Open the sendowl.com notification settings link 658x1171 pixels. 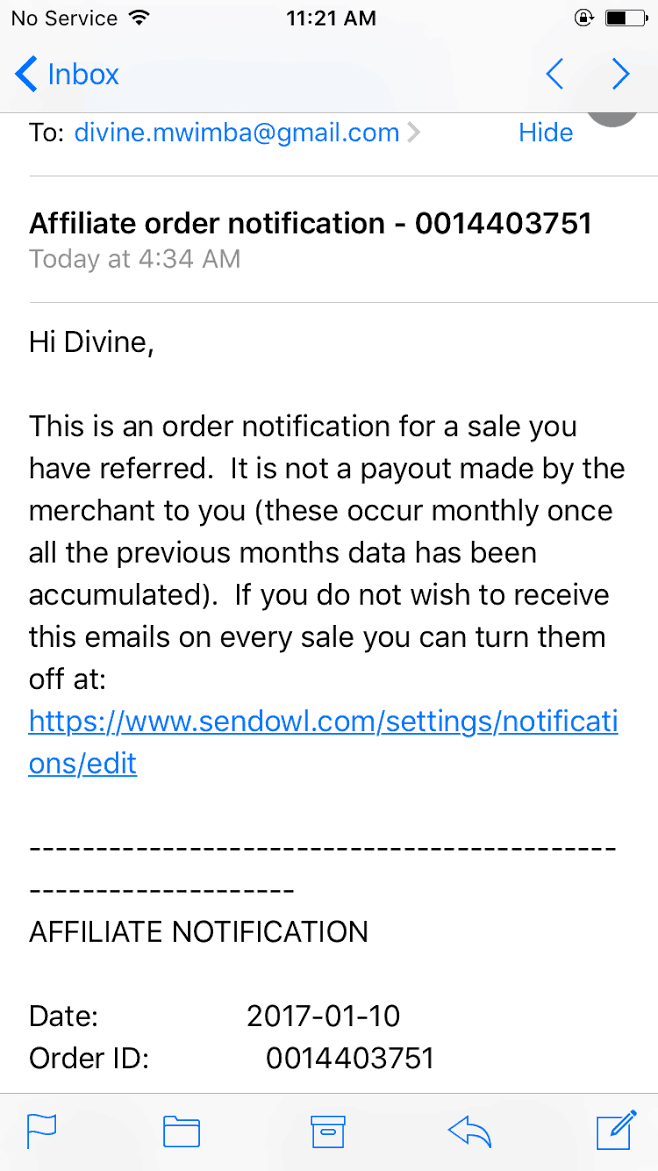(x=323, y=743)
